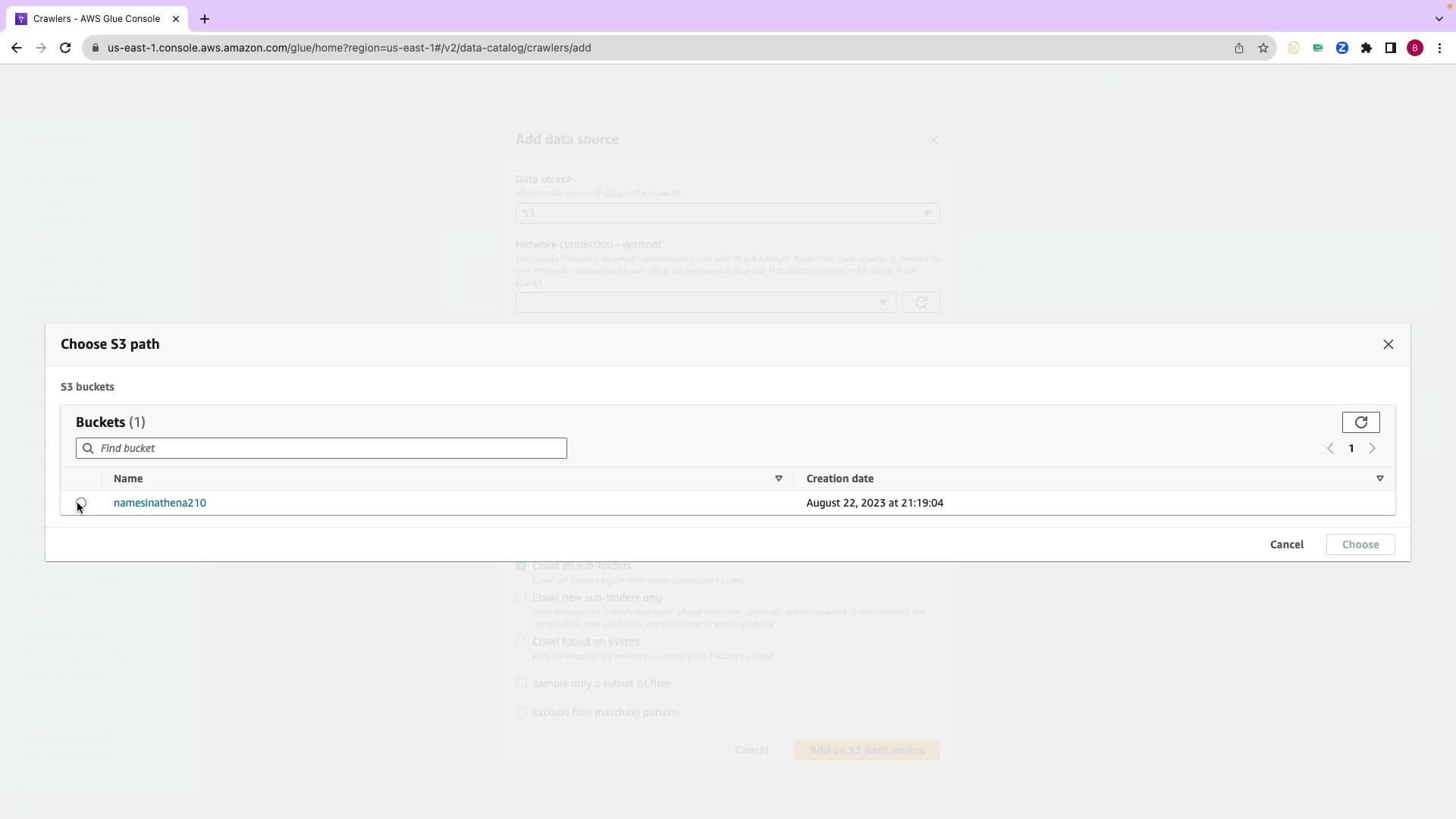Viewport: 1456px width, 819px height.
Task: Switch to Crawlers - AWS Glue Console tab
Action: click(96, 19)
